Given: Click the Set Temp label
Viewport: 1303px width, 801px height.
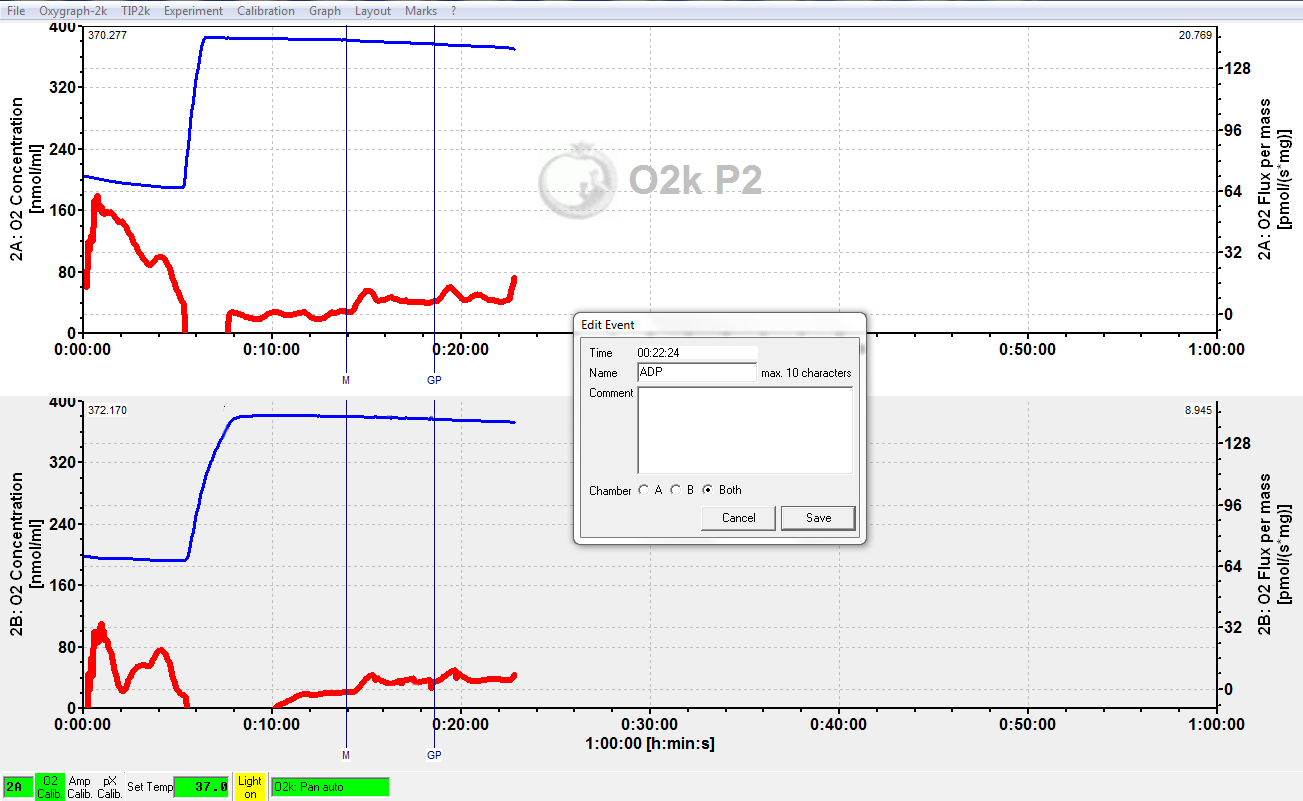Looking at the screenshot, I should (x=150, y=787).
